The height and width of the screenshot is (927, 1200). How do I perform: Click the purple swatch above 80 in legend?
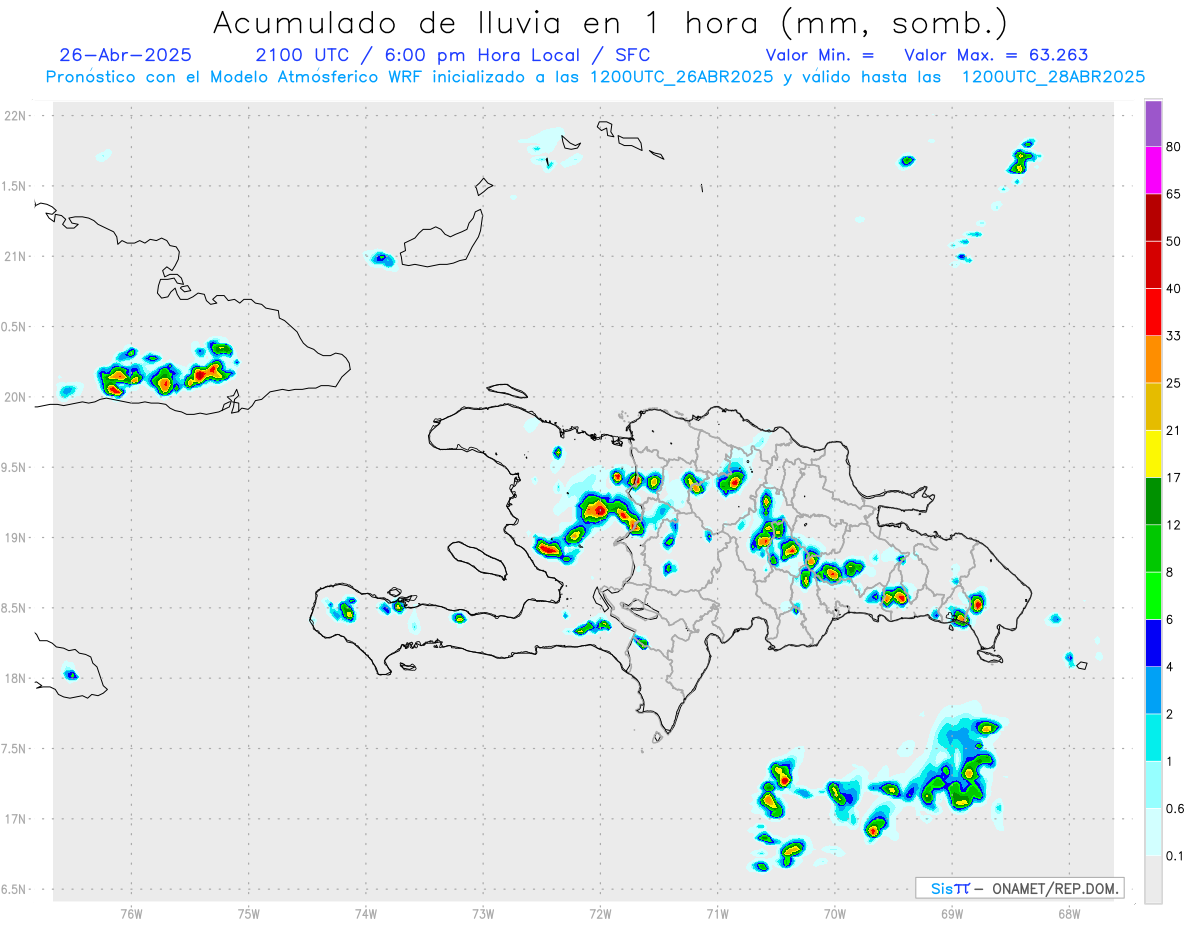point(1153,124)
